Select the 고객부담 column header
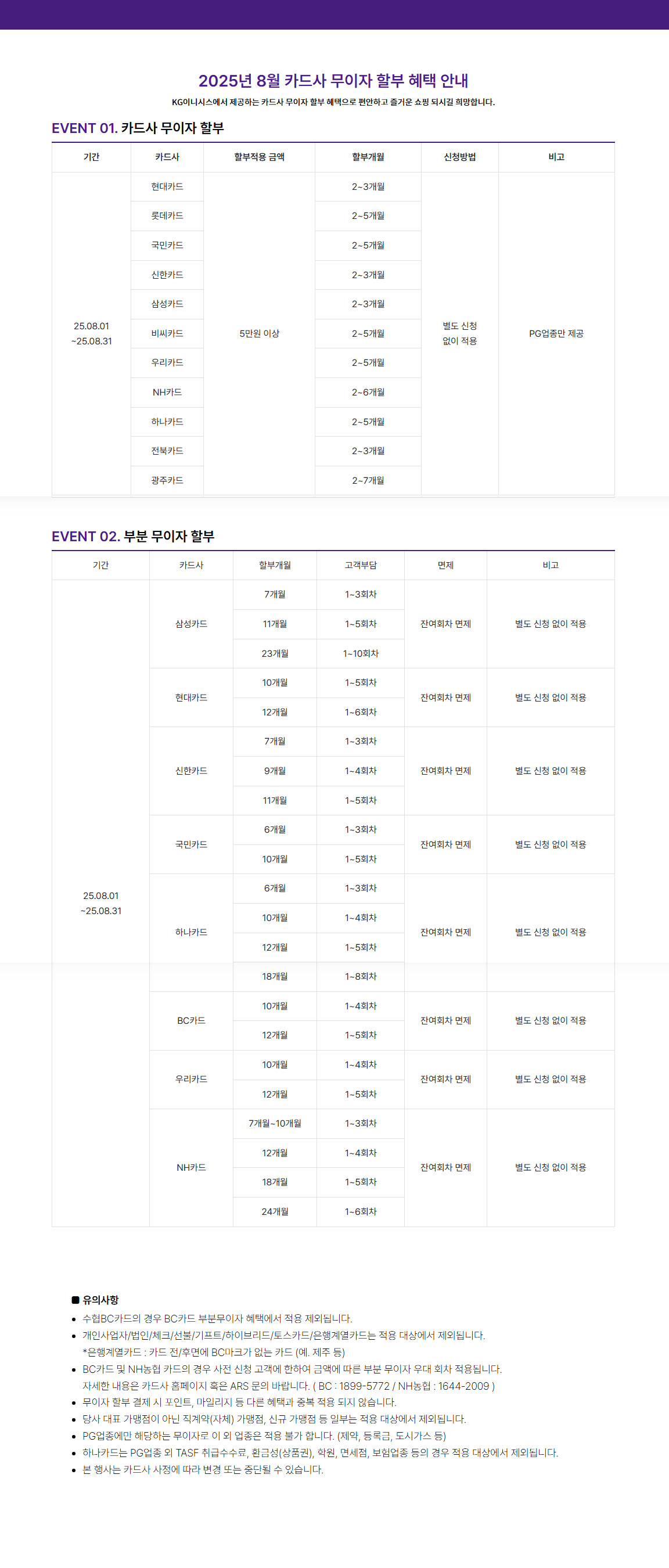 coord(361,566)
